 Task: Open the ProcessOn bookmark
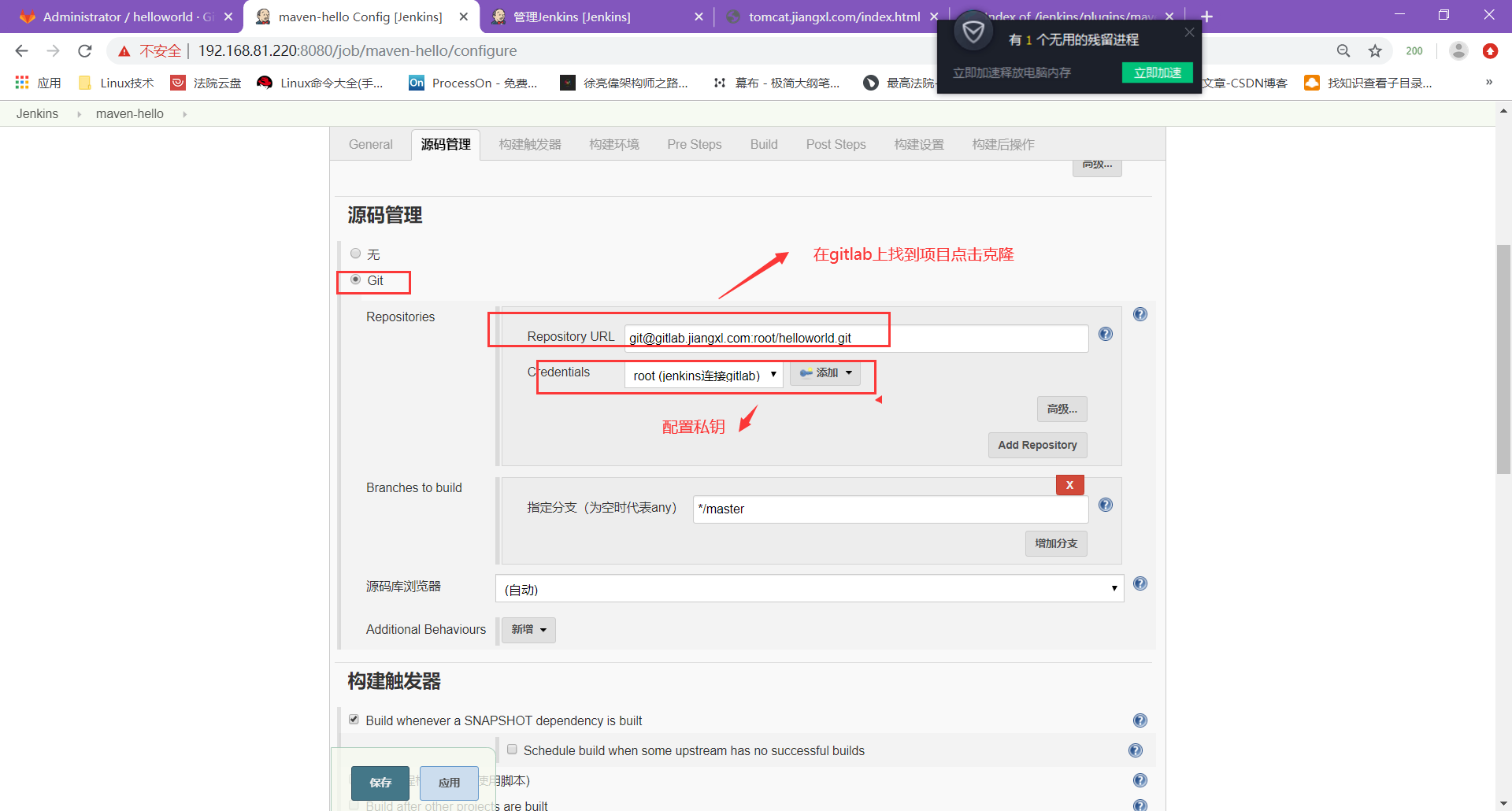pyautogui.click(x=473, y=83)
